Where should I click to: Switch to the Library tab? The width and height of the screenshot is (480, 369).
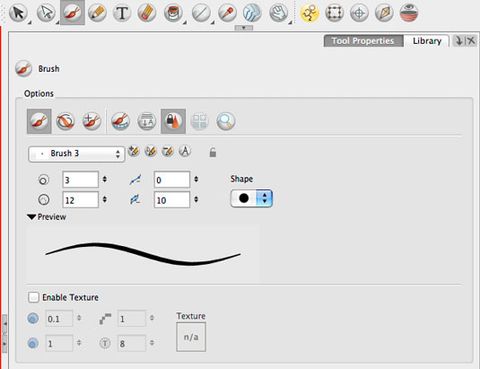tap(427, 41)
